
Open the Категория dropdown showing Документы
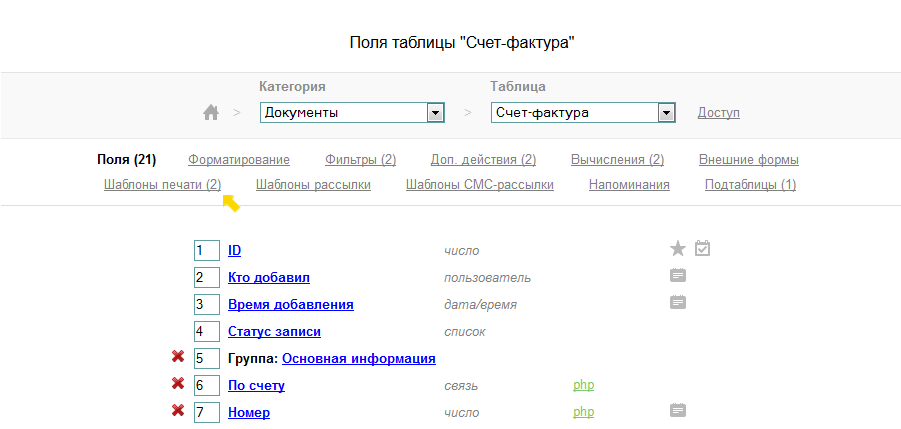point(351,113)
